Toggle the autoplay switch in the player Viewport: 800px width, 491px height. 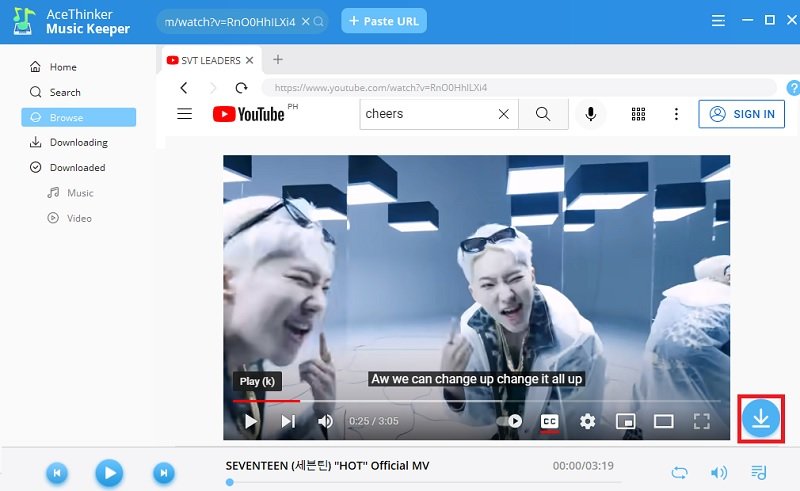(x=510, y=422)
